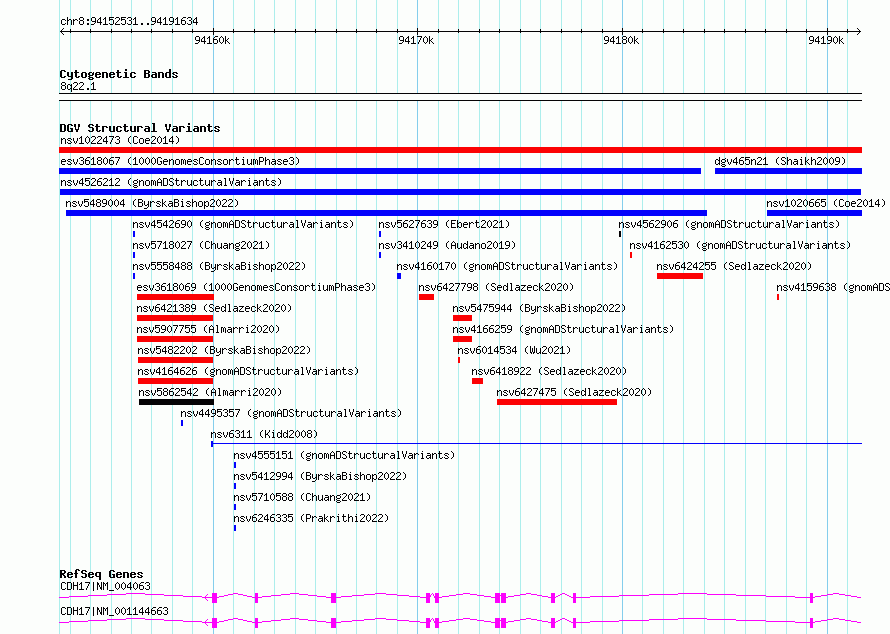
Task: Click nsv6427475 (Sedlazeck2020) label
Action: pos(574,392)
